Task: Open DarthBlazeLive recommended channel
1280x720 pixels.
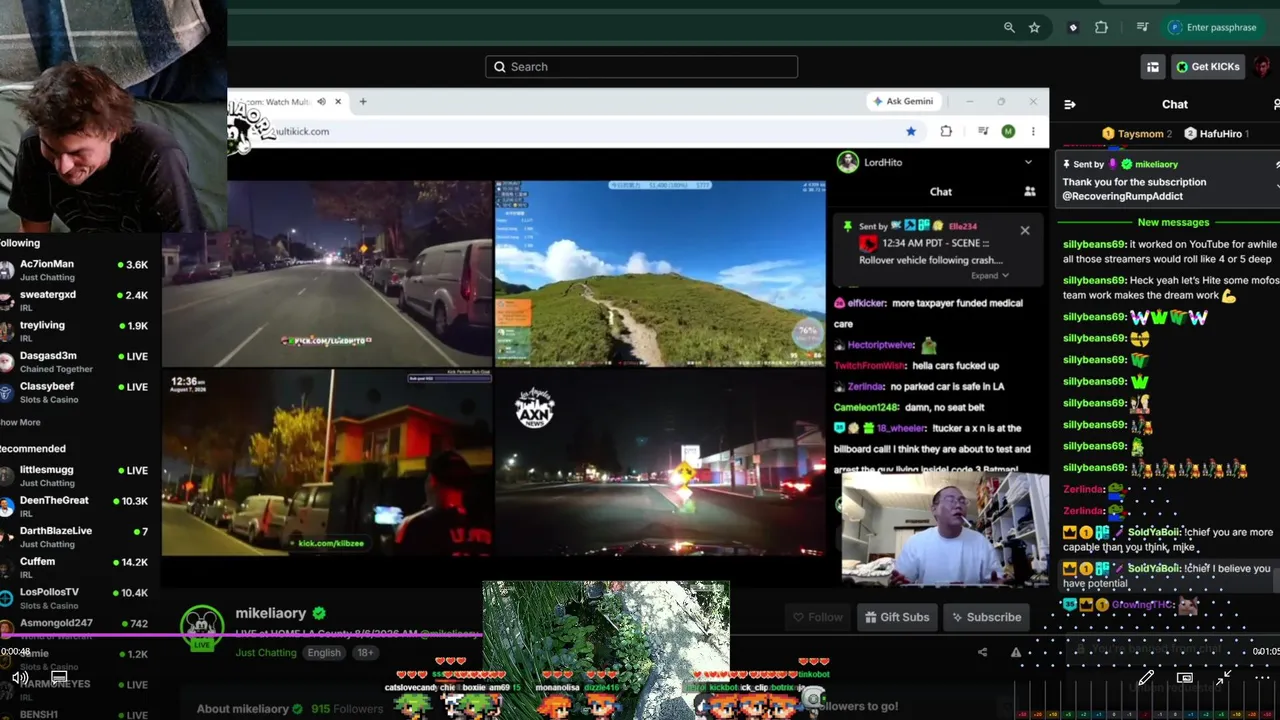Action: pyautogui.click(x=76, y=537)
